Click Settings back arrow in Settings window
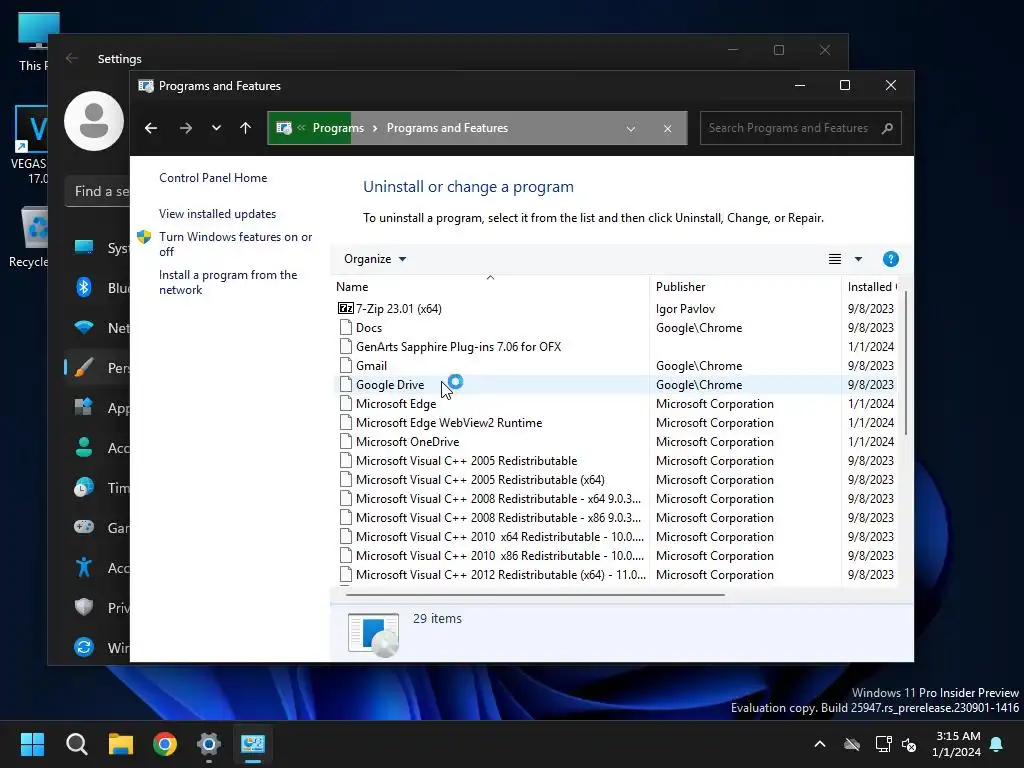This screenshot has height=768, width=1024. [72, 58]
